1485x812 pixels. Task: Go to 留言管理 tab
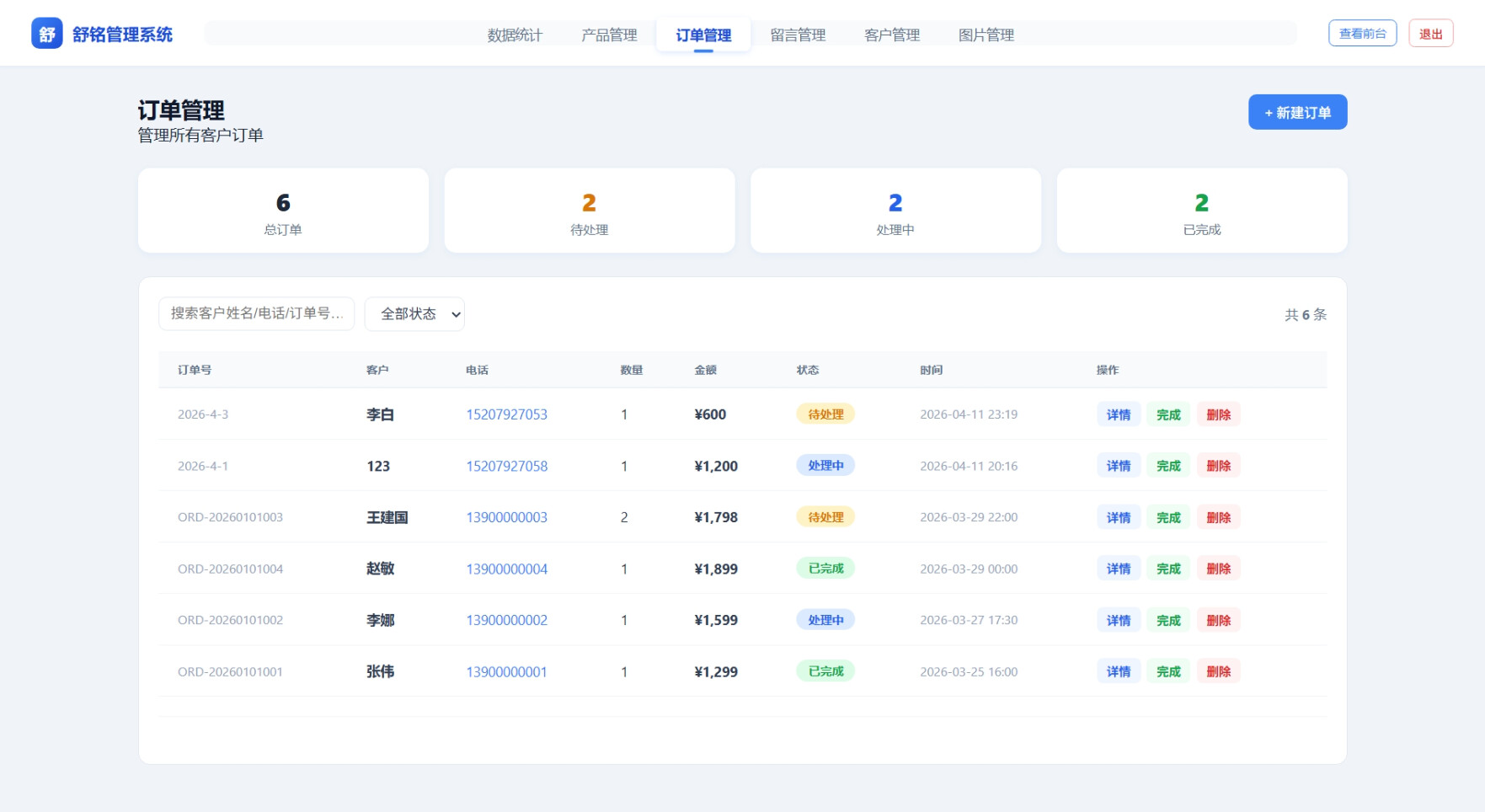coord(798,35)
